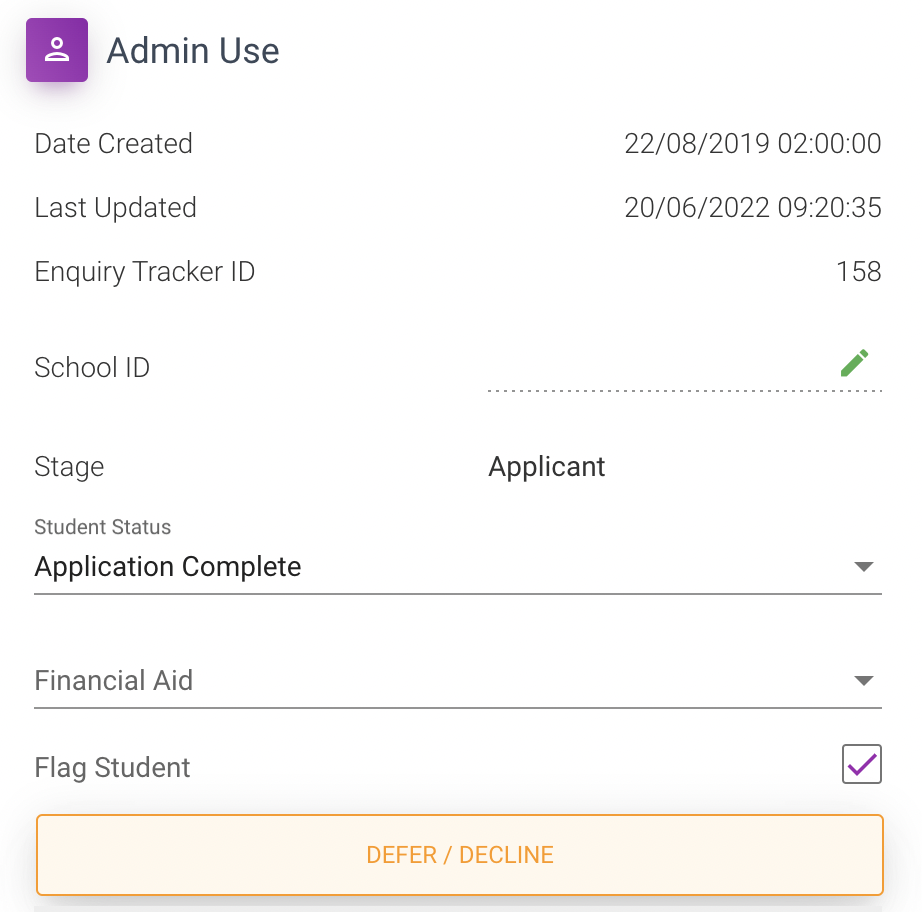Click the Enquiry Tracker ID value 158
Image resolution: width=922 pixels, height=912 pixels.
(x=858, y=272)
